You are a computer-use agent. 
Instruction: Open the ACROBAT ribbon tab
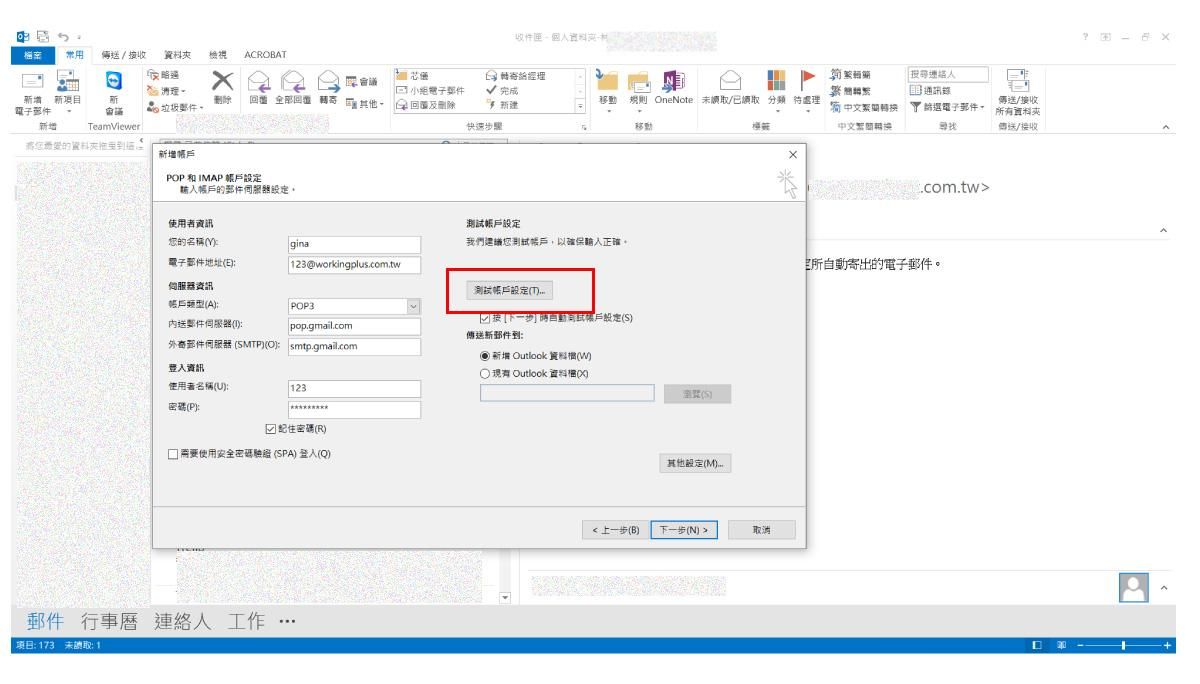tap(265, 53)
